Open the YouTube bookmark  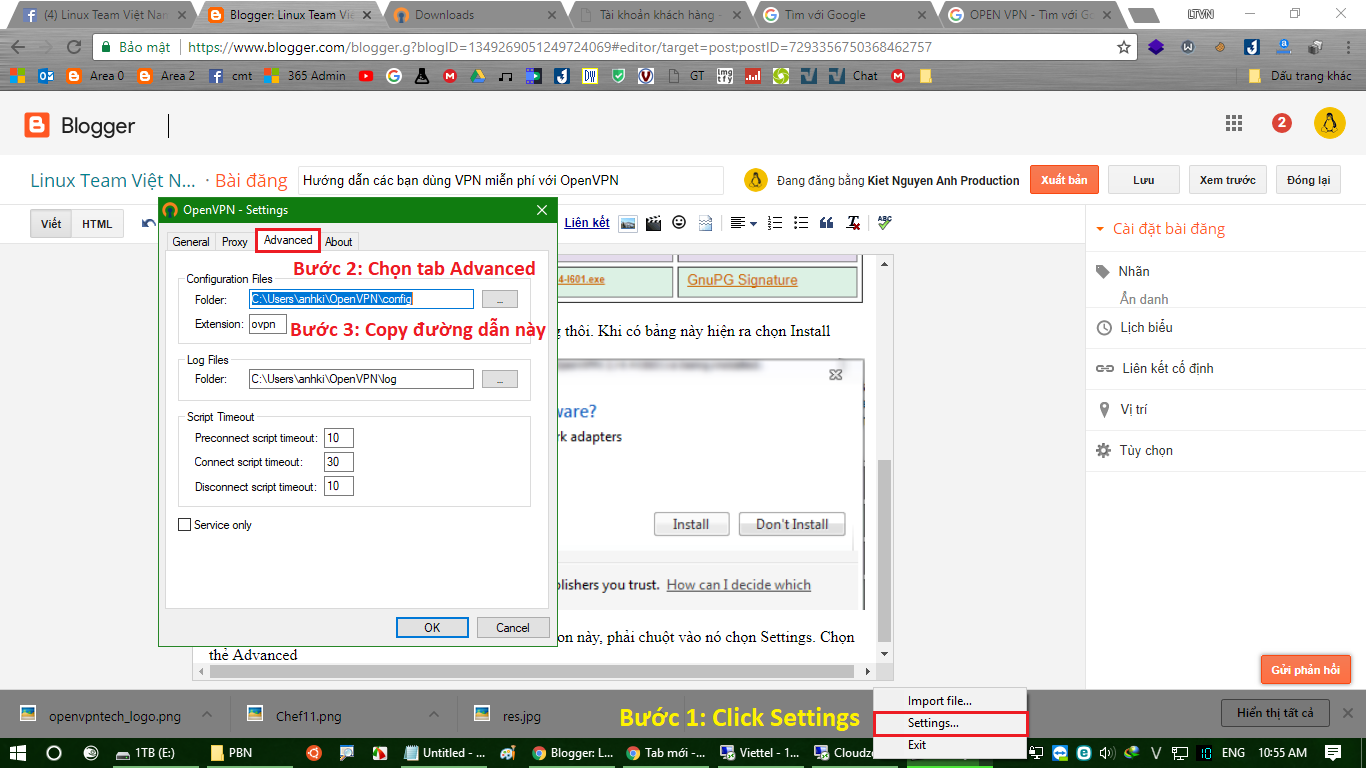366,76
